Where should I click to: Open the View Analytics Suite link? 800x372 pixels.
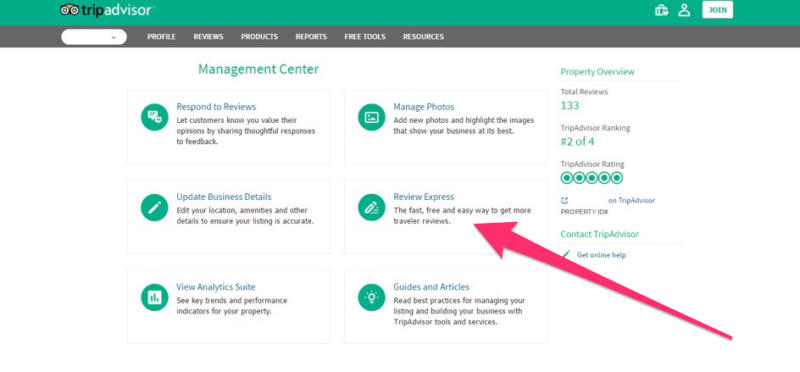(x=216, y=287)
